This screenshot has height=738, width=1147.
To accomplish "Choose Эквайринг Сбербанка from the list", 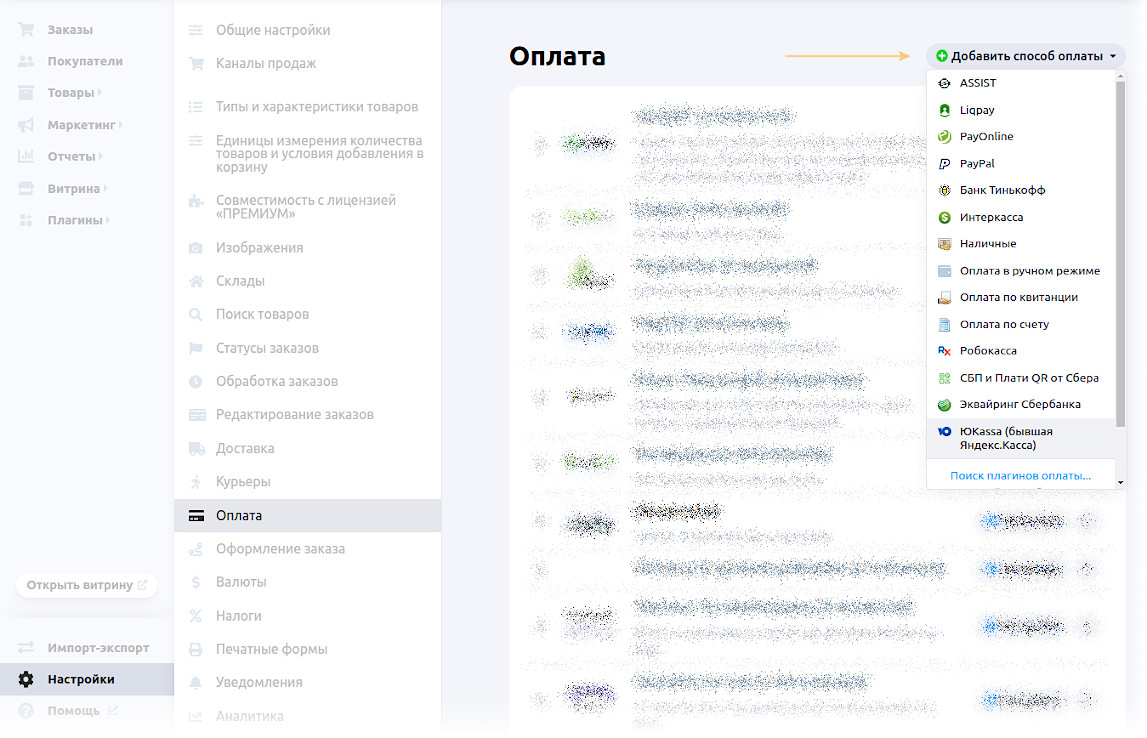I will (x=1020, y=405).
